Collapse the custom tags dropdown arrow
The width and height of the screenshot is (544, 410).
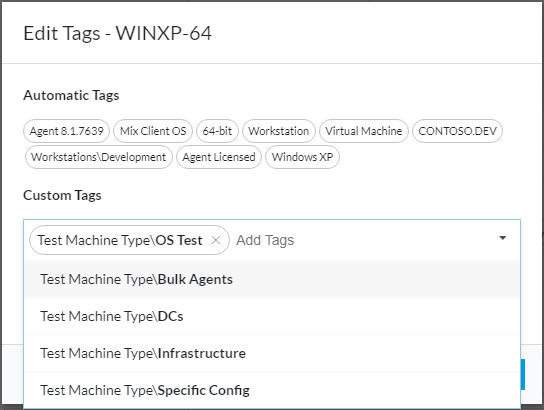point(502,238)
